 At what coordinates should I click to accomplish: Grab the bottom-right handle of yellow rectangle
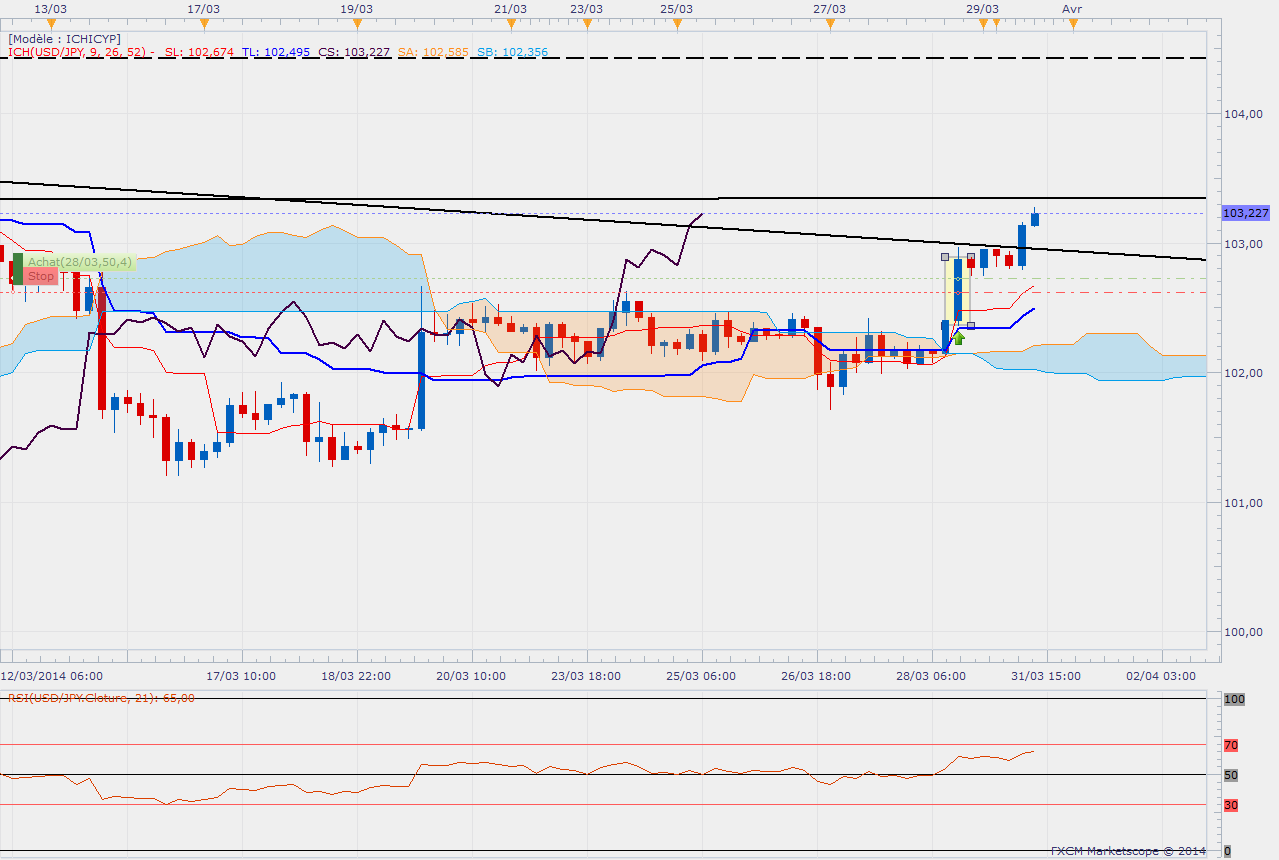coord(971,326)
